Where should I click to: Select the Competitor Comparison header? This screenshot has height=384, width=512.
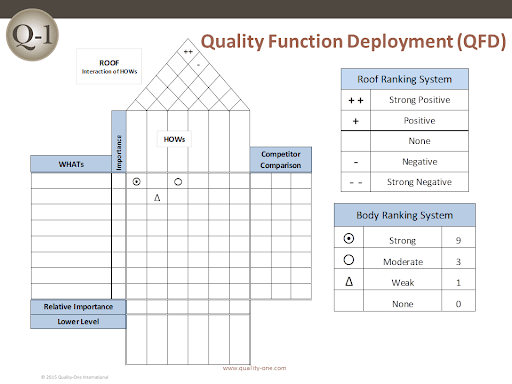coord(281,160)
